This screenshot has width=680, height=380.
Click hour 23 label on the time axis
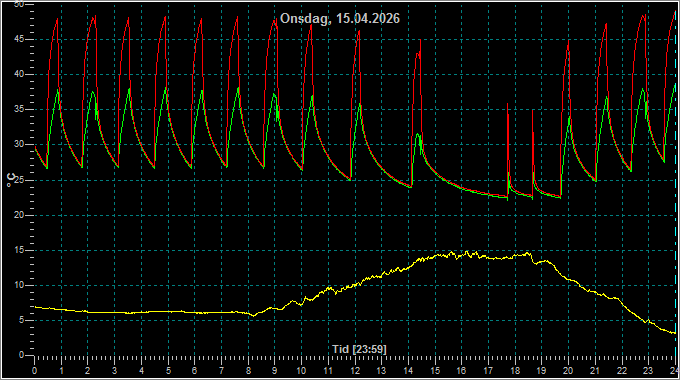[648, 371]
